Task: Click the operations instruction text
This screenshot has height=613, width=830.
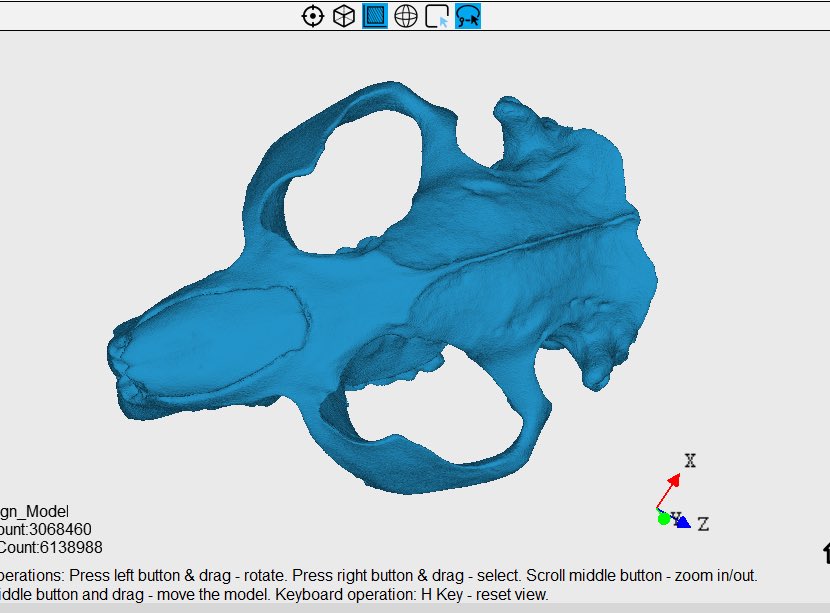Action: point(380,576)
